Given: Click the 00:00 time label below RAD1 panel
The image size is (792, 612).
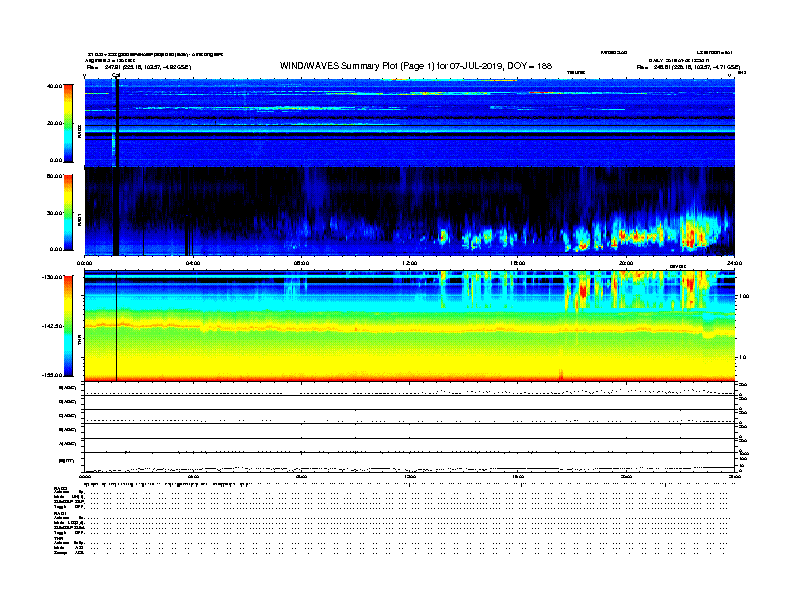Looking at the screenshot, I should pyautogui.click(x=84, y=263).
